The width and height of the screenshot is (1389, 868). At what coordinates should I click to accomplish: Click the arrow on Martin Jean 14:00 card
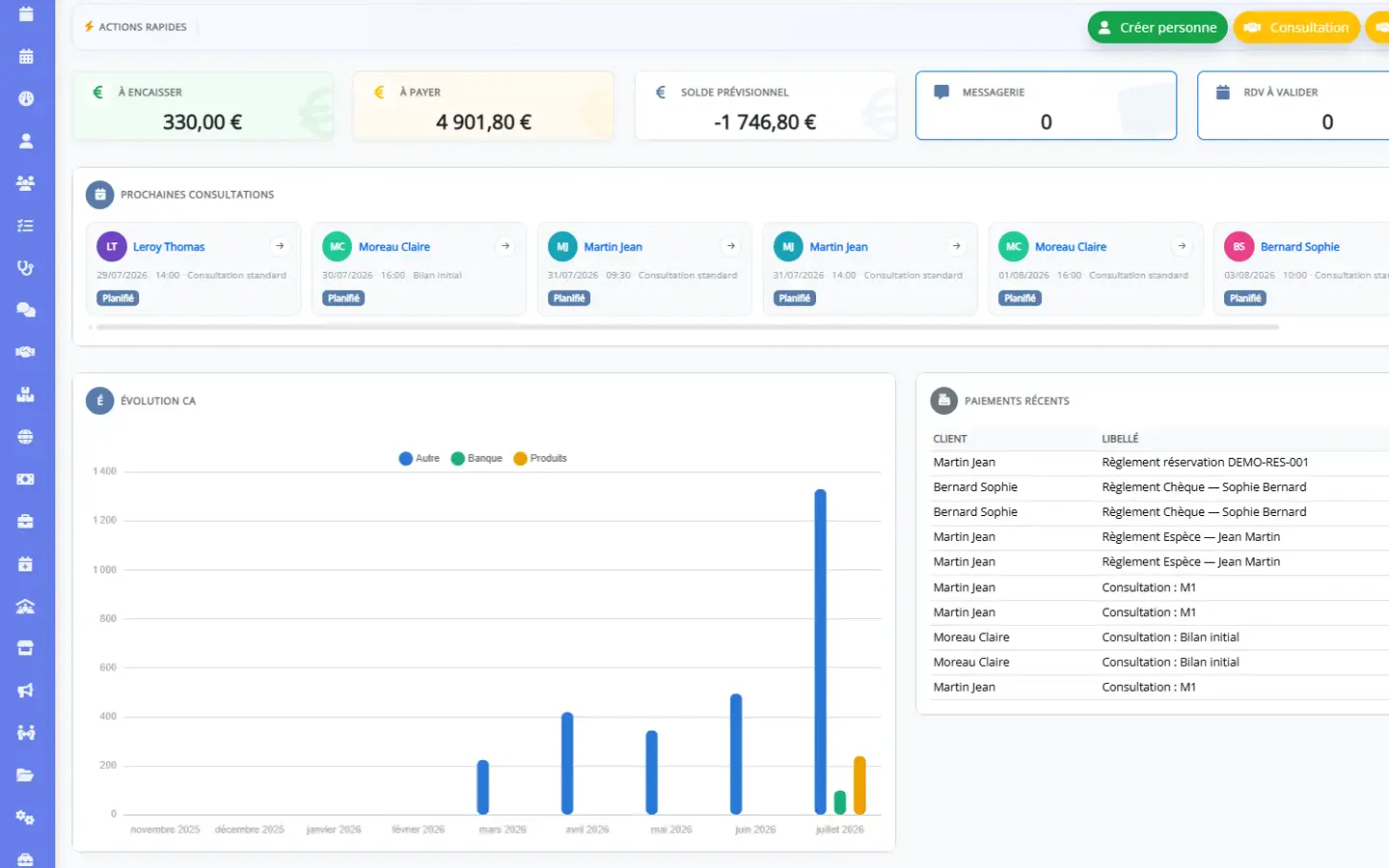[957, 246]
